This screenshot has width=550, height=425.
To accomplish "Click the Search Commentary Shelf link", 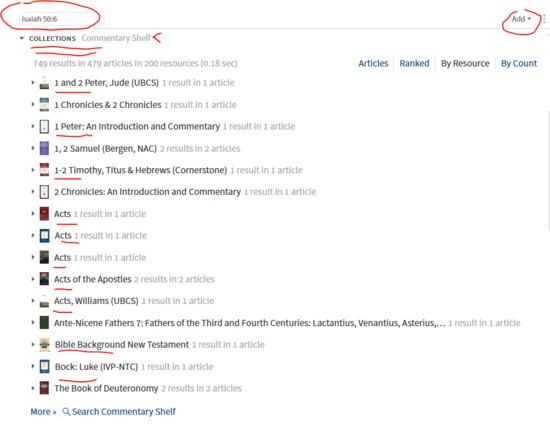I will pos(123,412).
